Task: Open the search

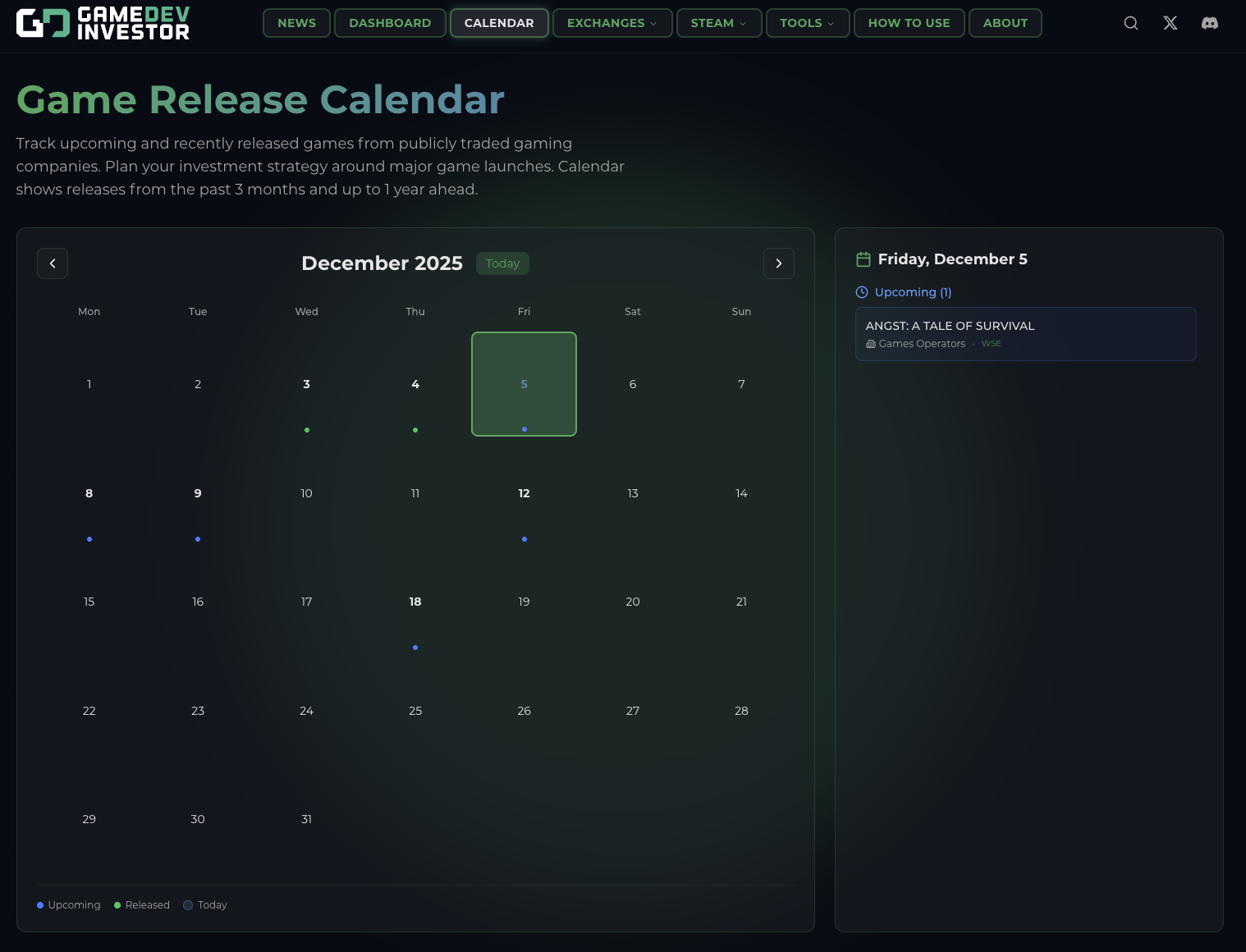Action: (x=1131, y=23)
